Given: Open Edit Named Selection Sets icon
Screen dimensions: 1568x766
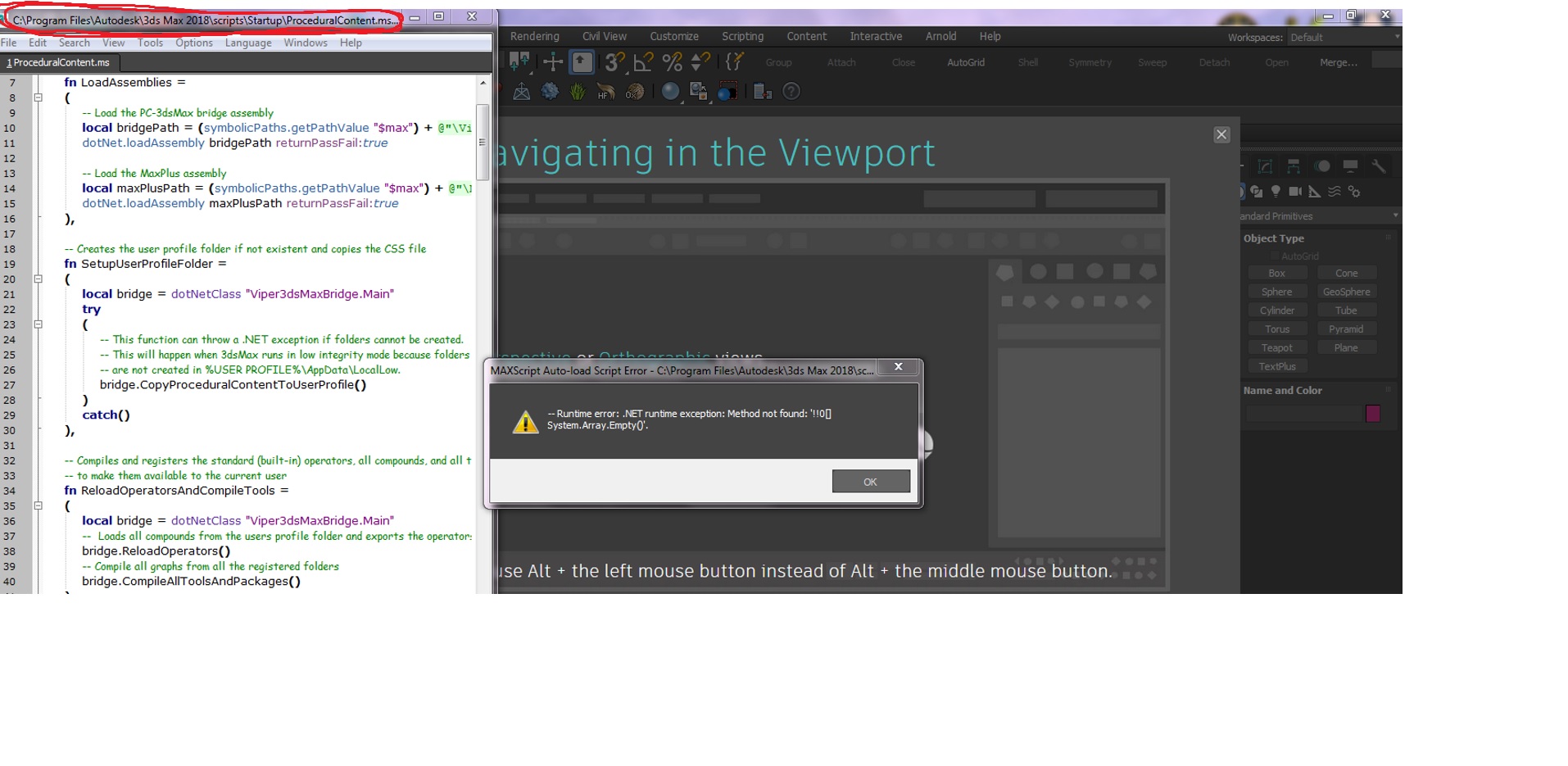Looking at the screenshot, I should (734, 61).
